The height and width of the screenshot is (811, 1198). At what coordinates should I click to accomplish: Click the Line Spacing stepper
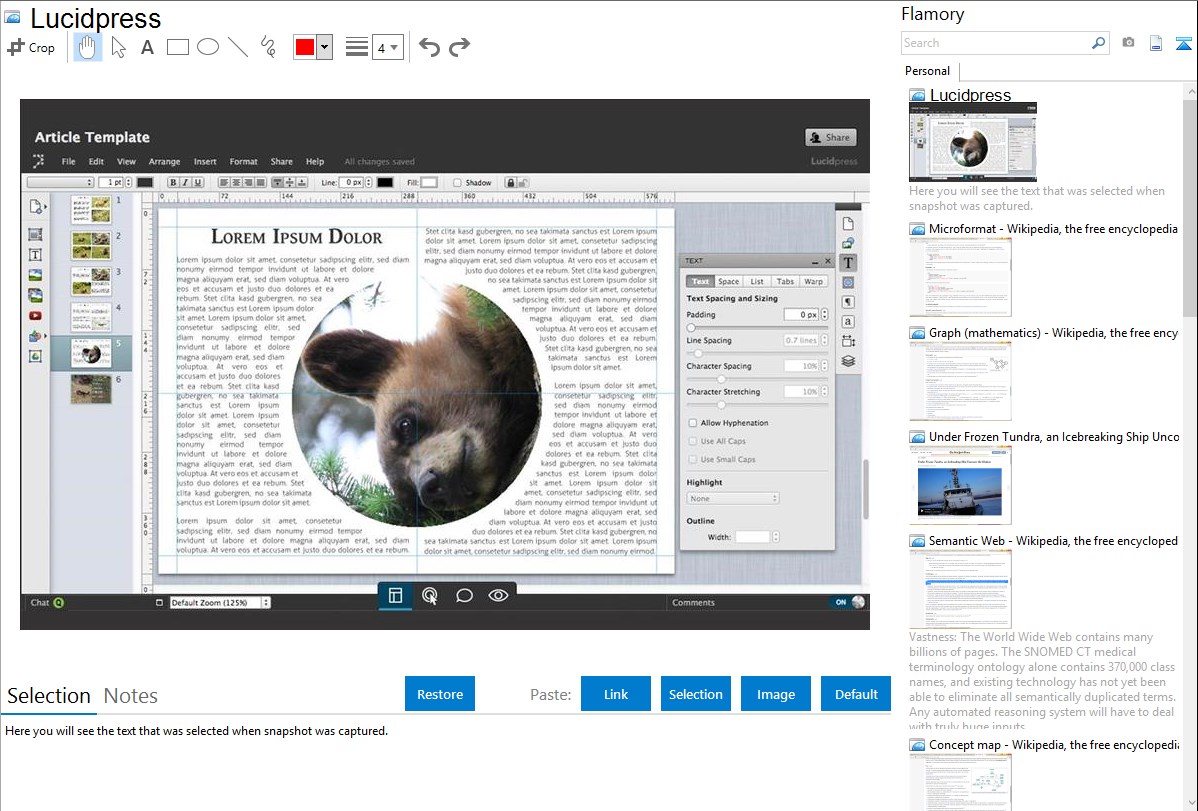pos(824,340)
